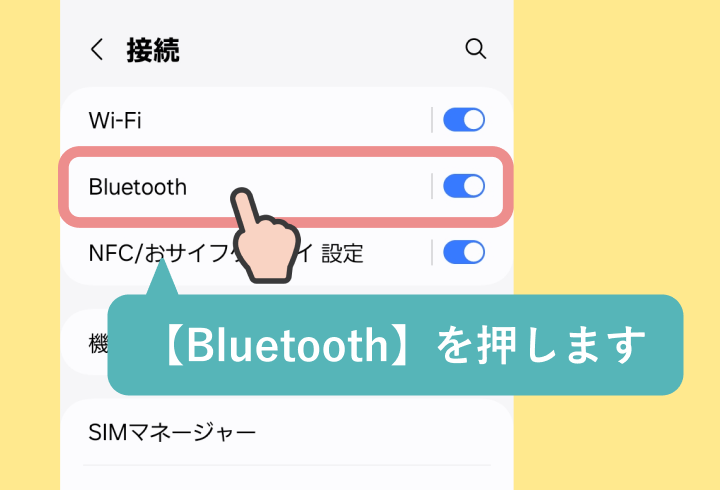This screenshot has width=720, height=491.
Task: Click the vertical divider beside Bluetooth switch
Action: click(x=432, y=186)
